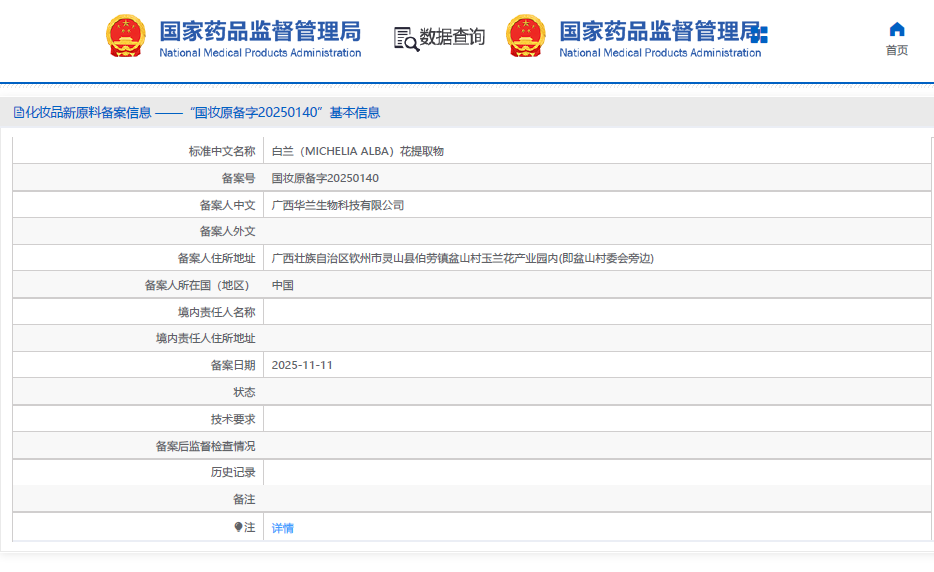Open the 数据查询 menu item
The image size is (934, 572).
(452, 38)
